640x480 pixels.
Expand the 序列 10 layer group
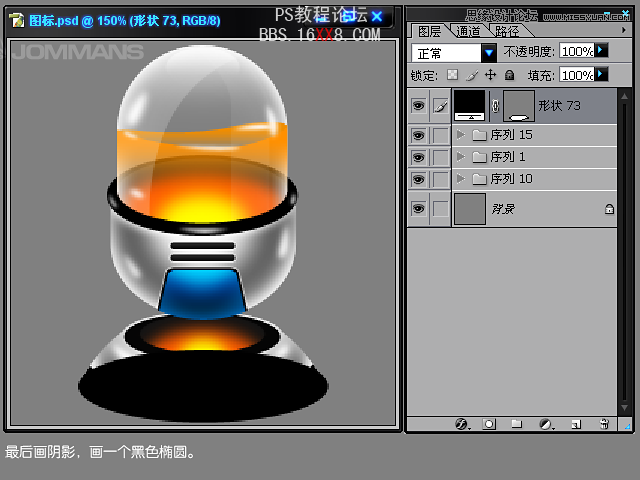click(x=461, y=179)
